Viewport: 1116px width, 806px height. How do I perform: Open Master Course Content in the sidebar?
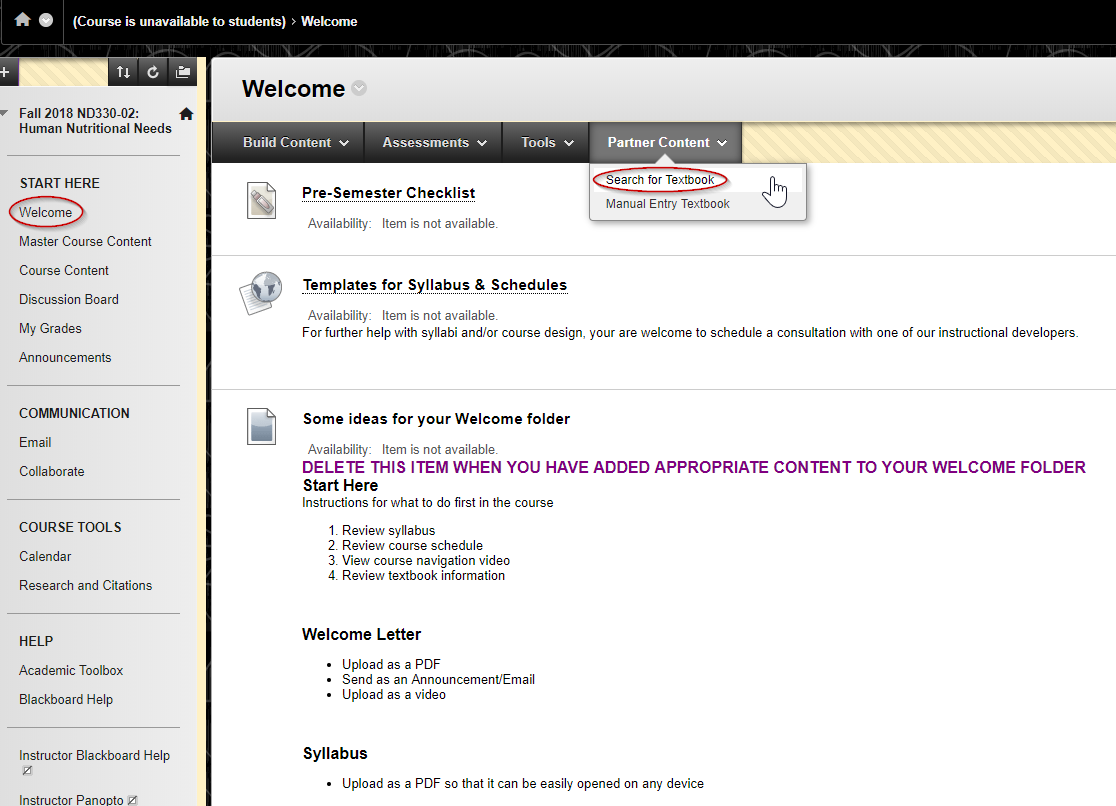tap(85, 241)
